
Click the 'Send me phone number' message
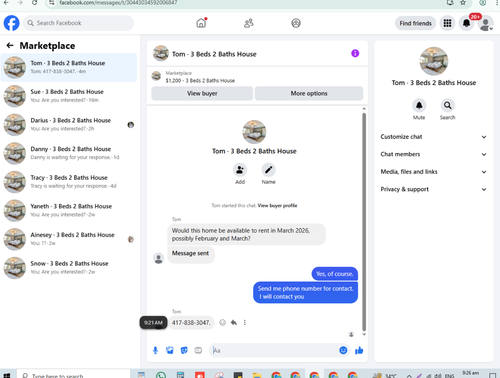tap(305, 293)
